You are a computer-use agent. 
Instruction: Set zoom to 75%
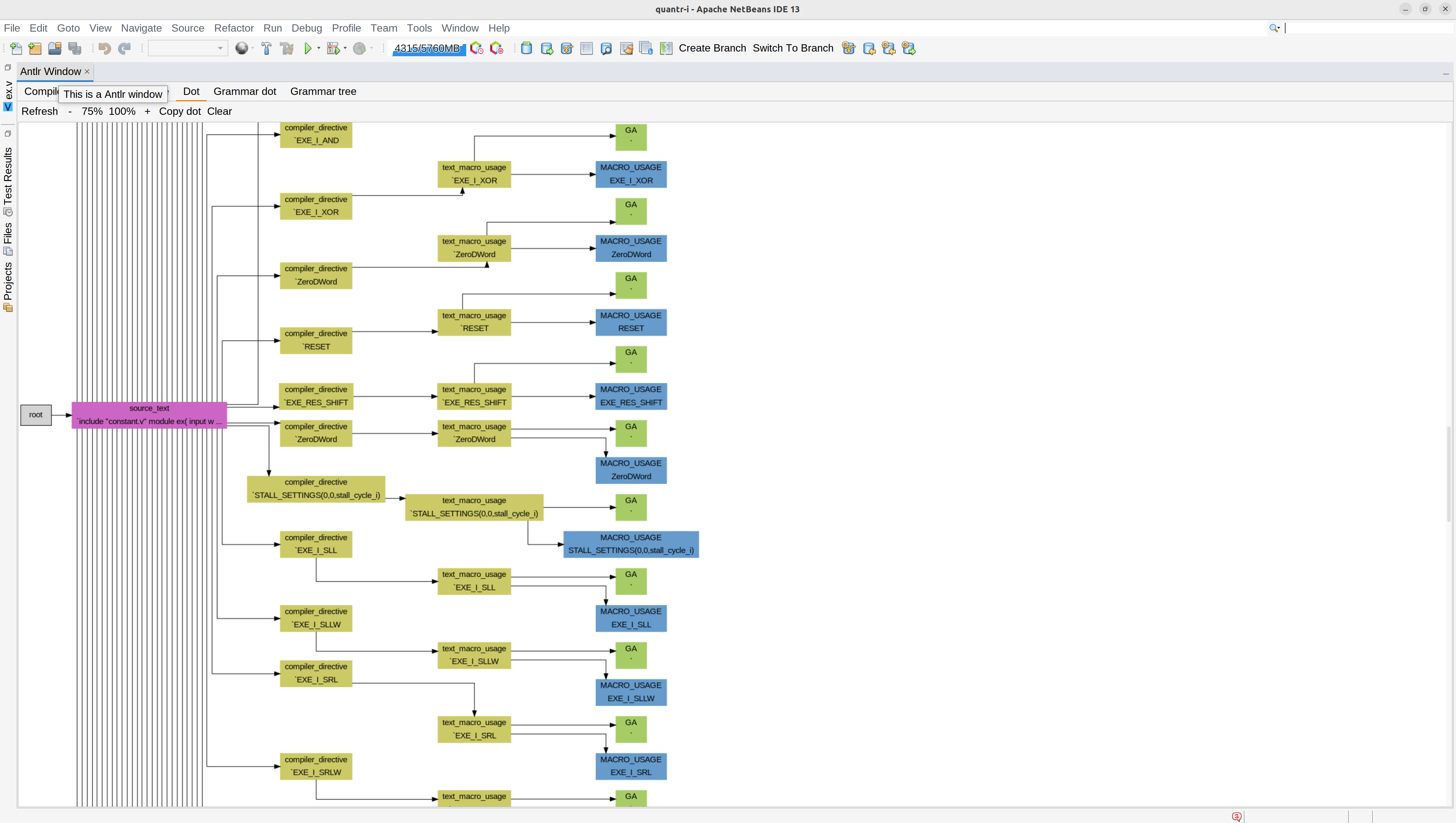click(92, 111)
